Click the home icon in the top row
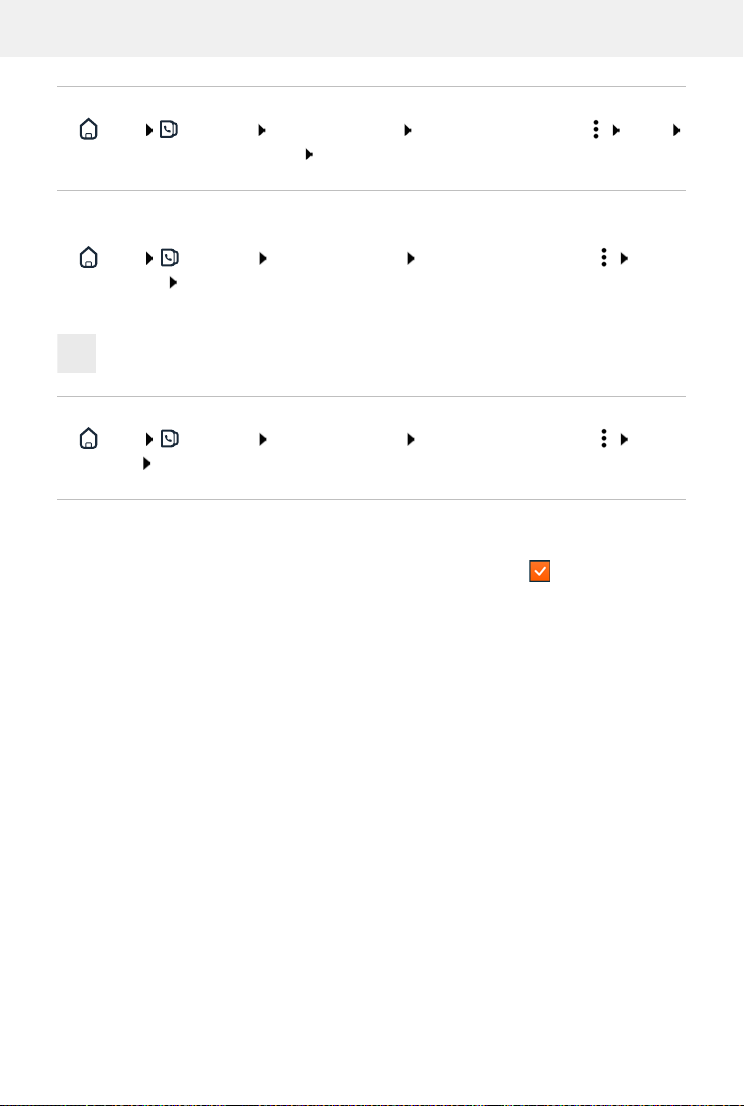Screen dimensions: 744x1106 point(88,130)
